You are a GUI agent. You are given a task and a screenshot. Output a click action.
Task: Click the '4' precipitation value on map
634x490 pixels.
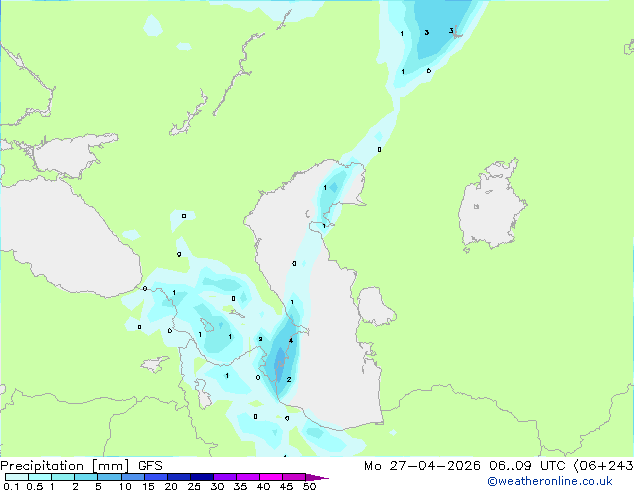(x=291, y=341)
